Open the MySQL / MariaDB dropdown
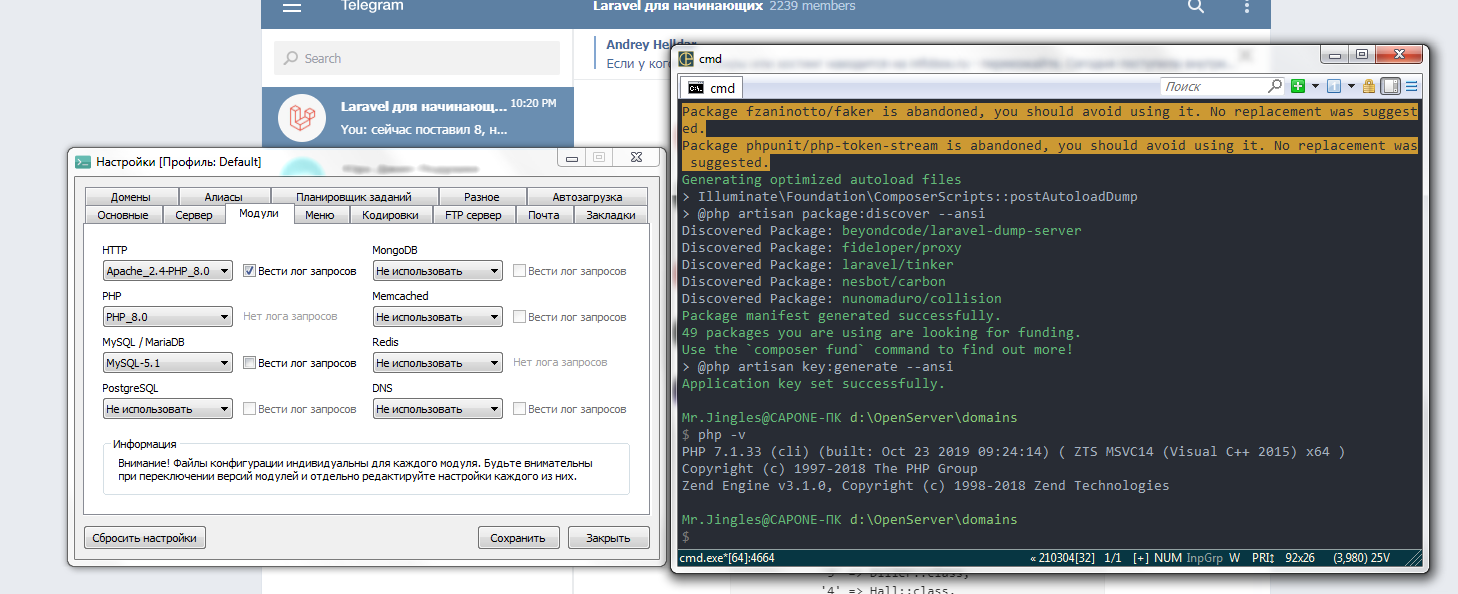The image size is (1458, 594). [x=168, y=363]
